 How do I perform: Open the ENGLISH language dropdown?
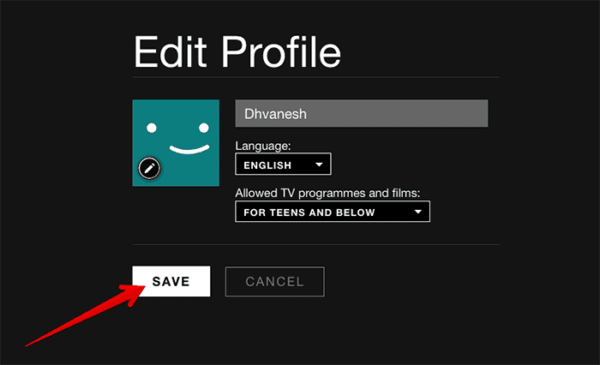point(283,164)
